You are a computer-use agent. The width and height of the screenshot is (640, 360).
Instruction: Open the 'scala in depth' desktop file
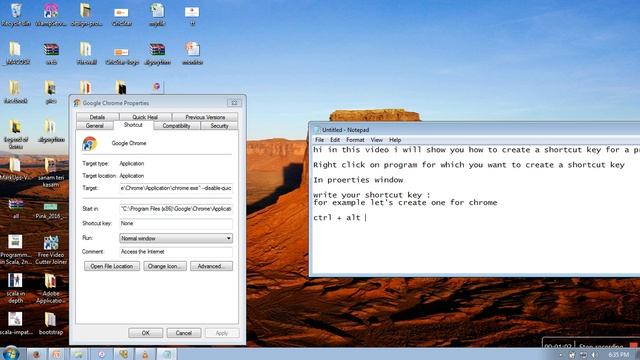click(x=16, y=288)
